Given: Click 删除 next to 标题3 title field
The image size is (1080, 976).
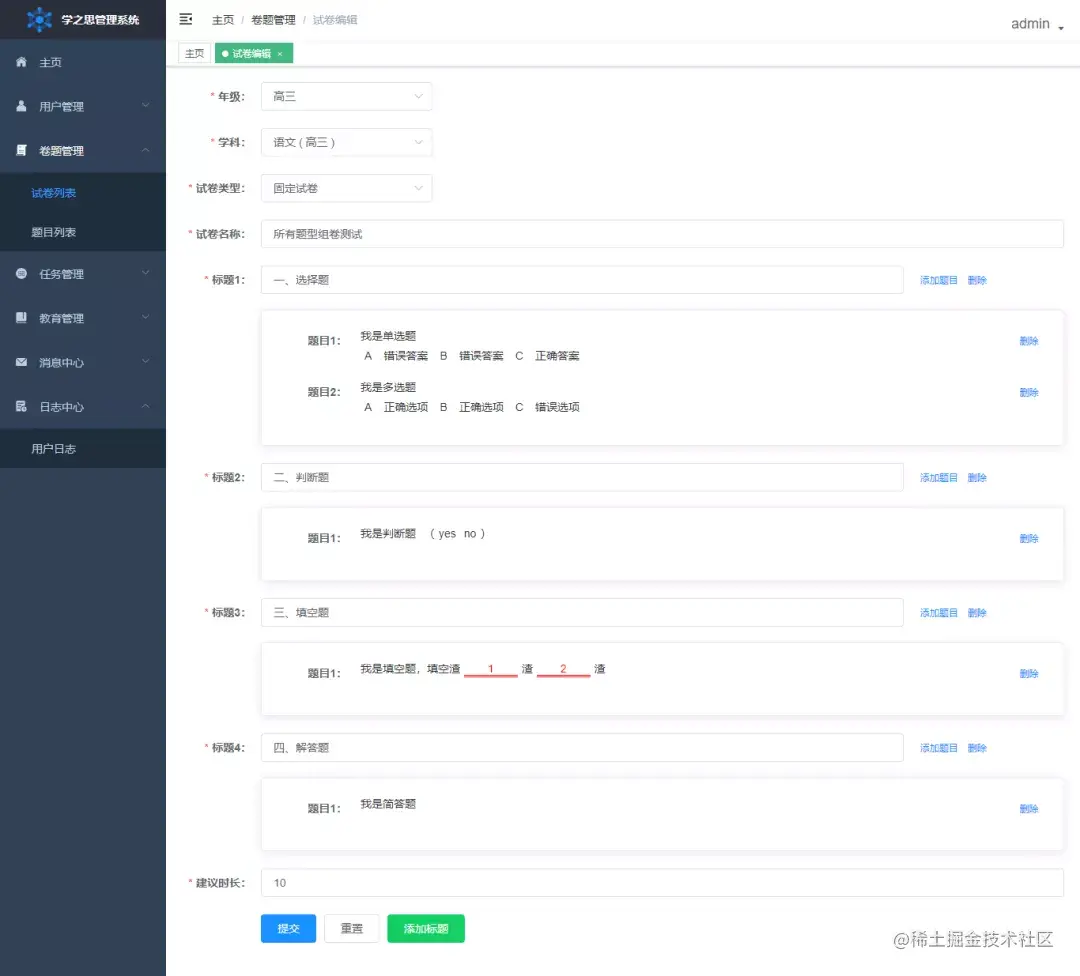Looking at the screenshot, I should (x=977, y=612).
